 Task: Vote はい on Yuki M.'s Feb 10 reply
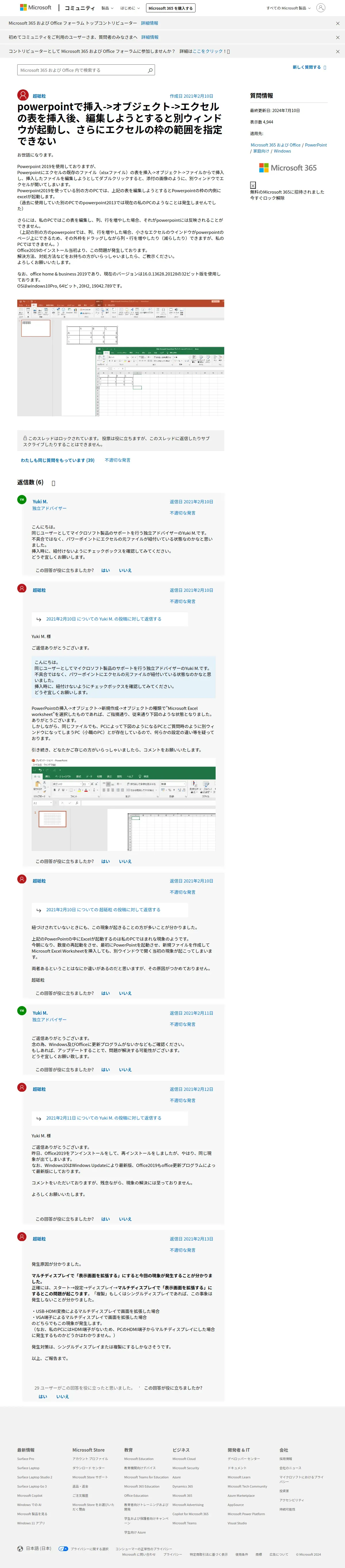coord(106,570)
